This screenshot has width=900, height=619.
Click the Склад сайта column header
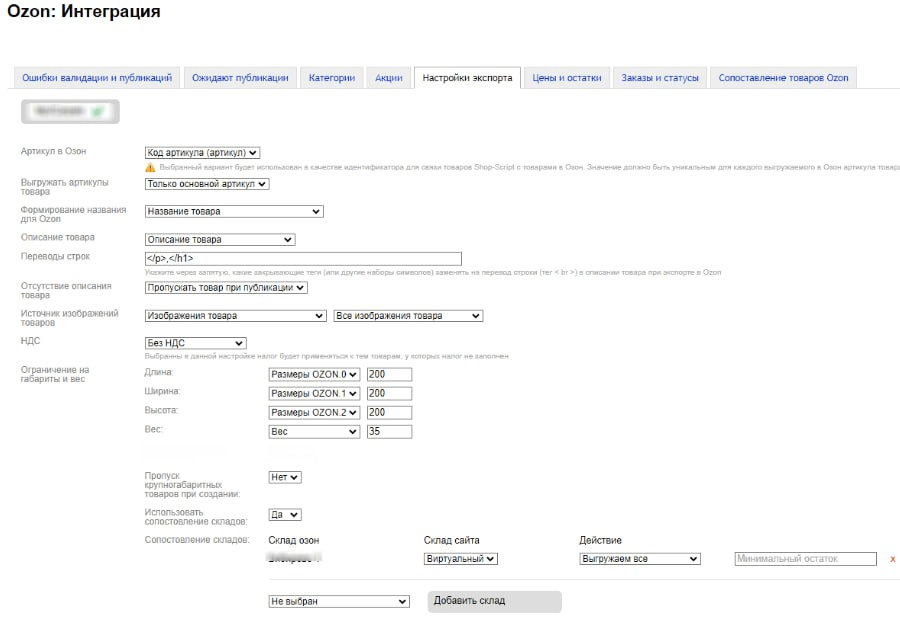coord(451,540)
